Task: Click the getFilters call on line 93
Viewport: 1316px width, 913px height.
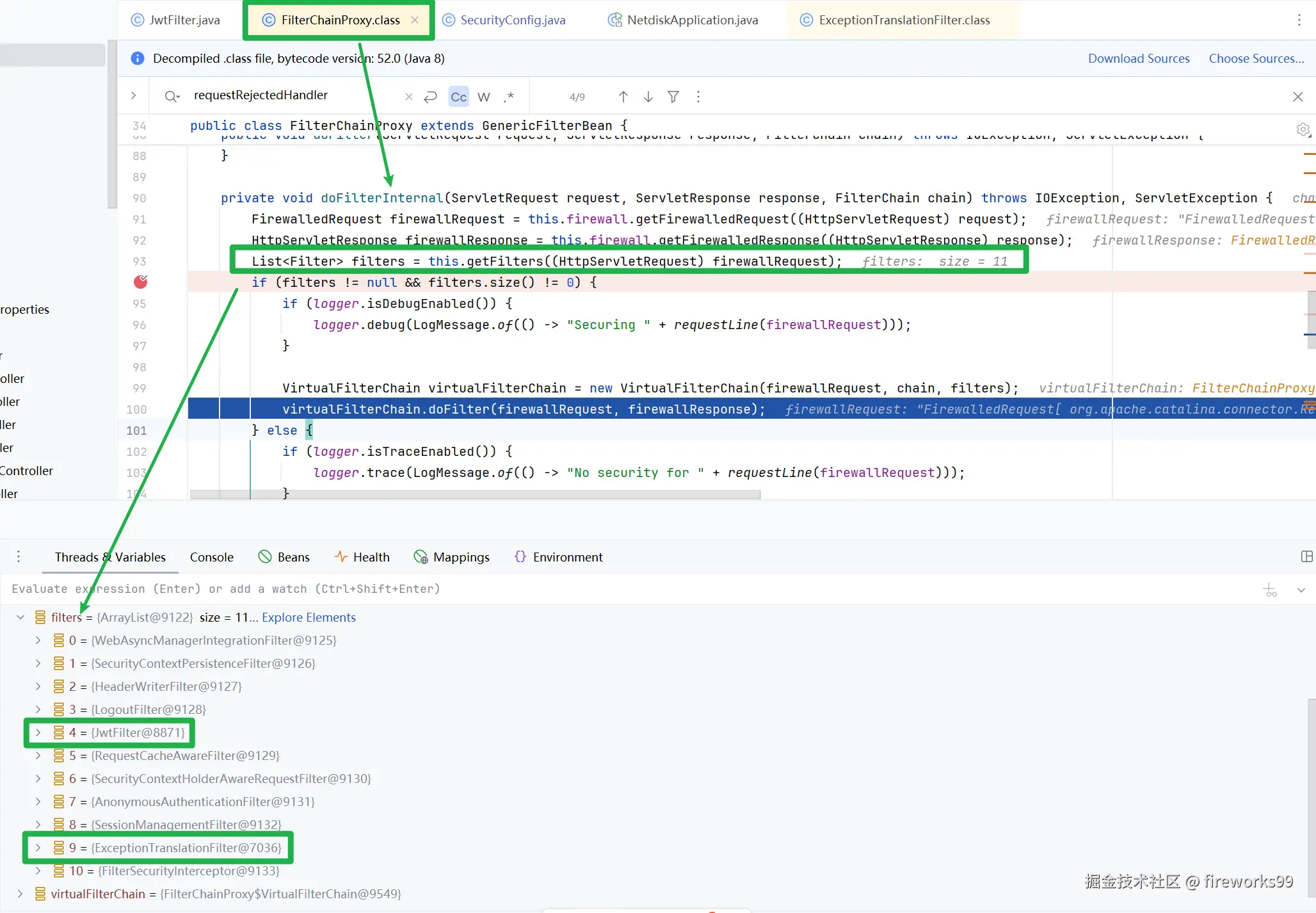Action: (504, 261)
